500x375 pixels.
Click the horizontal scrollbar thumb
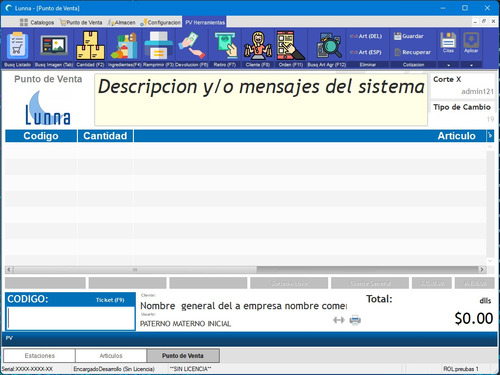pyautogui.click(x=135, y=269)
